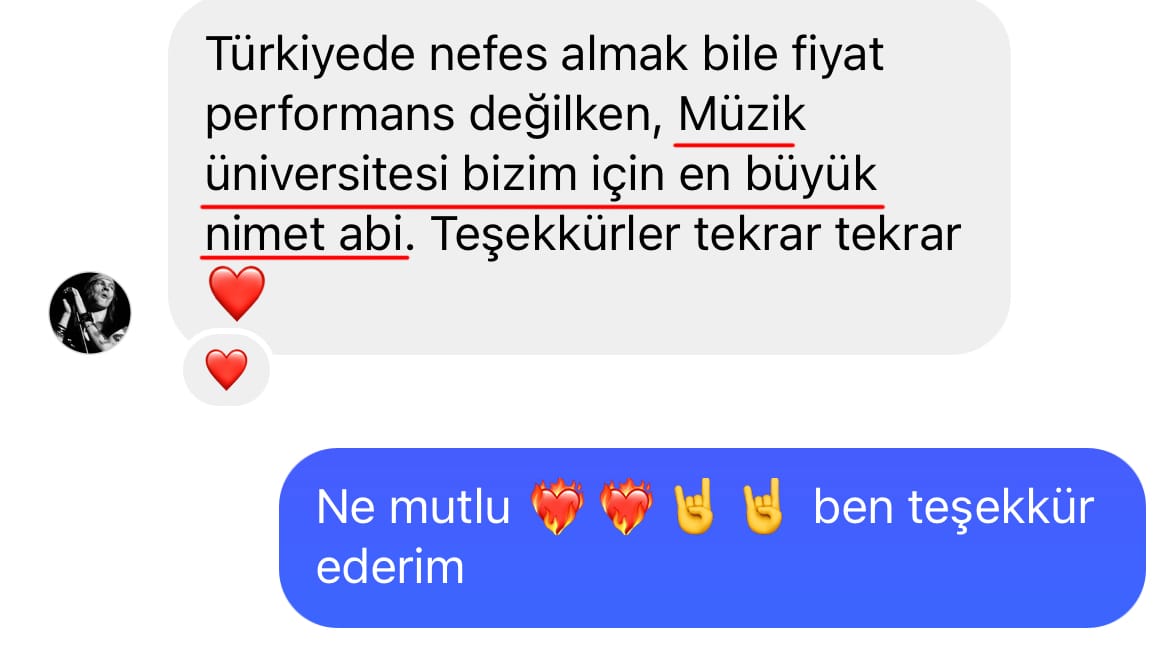This screenshot has height=650, width=1170.
Task: Click the word "ederim" in the blue reply
Action: [390, 567]
